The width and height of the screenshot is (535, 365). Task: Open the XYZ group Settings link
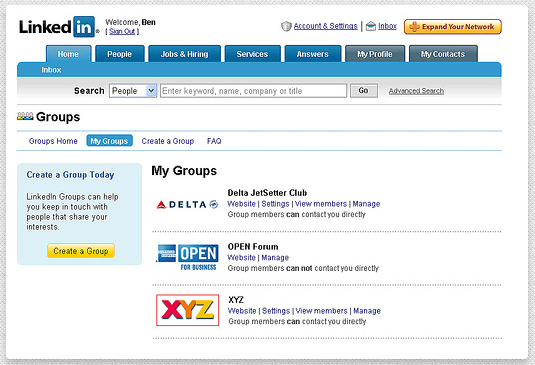point(276,311)
